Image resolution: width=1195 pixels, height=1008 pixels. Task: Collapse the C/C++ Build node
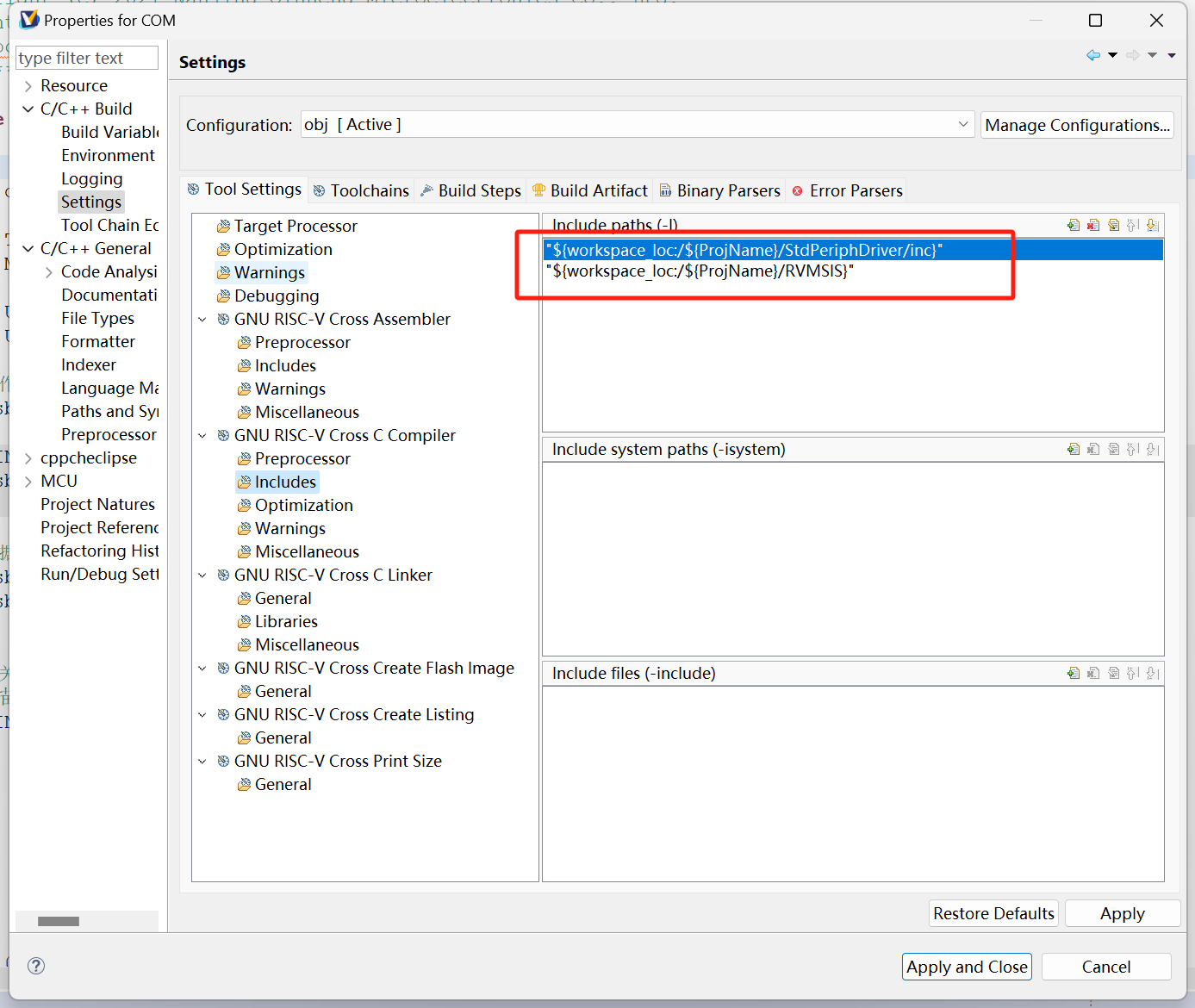(x=28, y=109)
